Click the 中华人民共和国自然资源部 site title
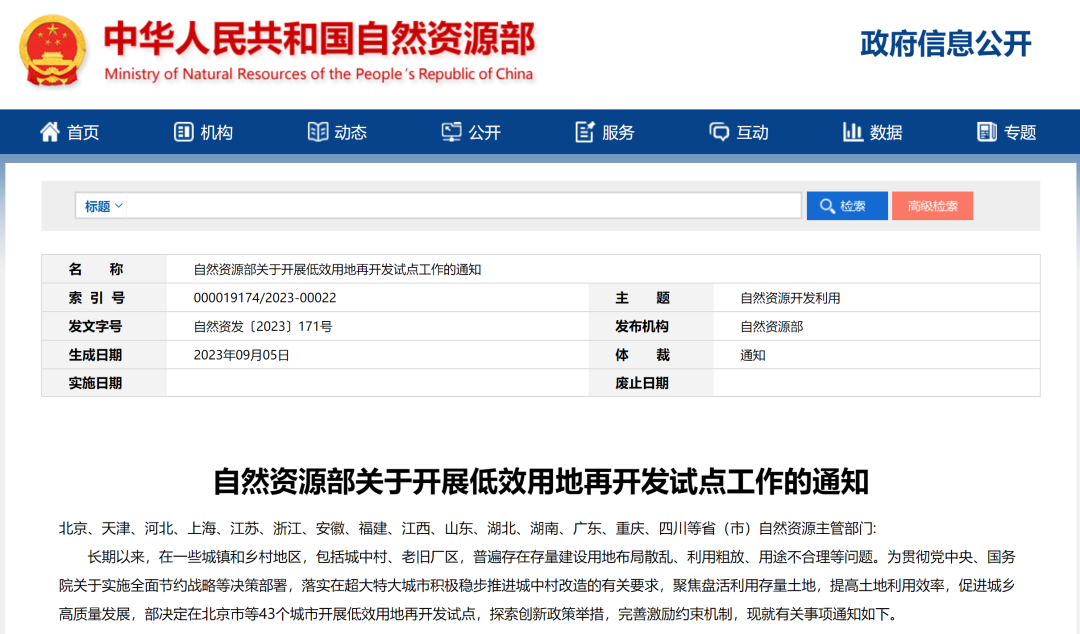 (x=319, y=40)
